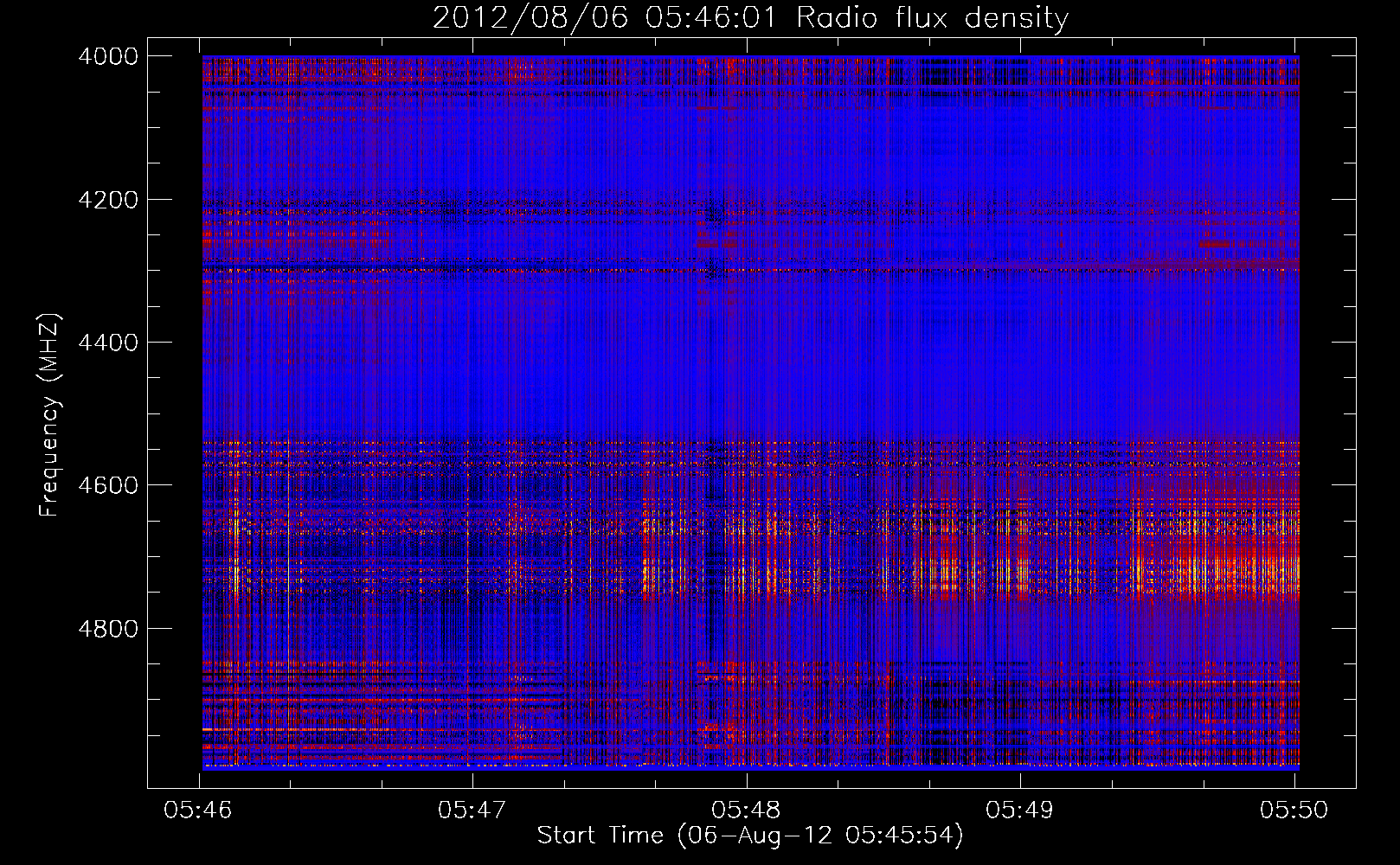Viewport: 1400px width, 865px height.
Task: Select the 4600 frequency tick label
Action: tap(108, 485)
